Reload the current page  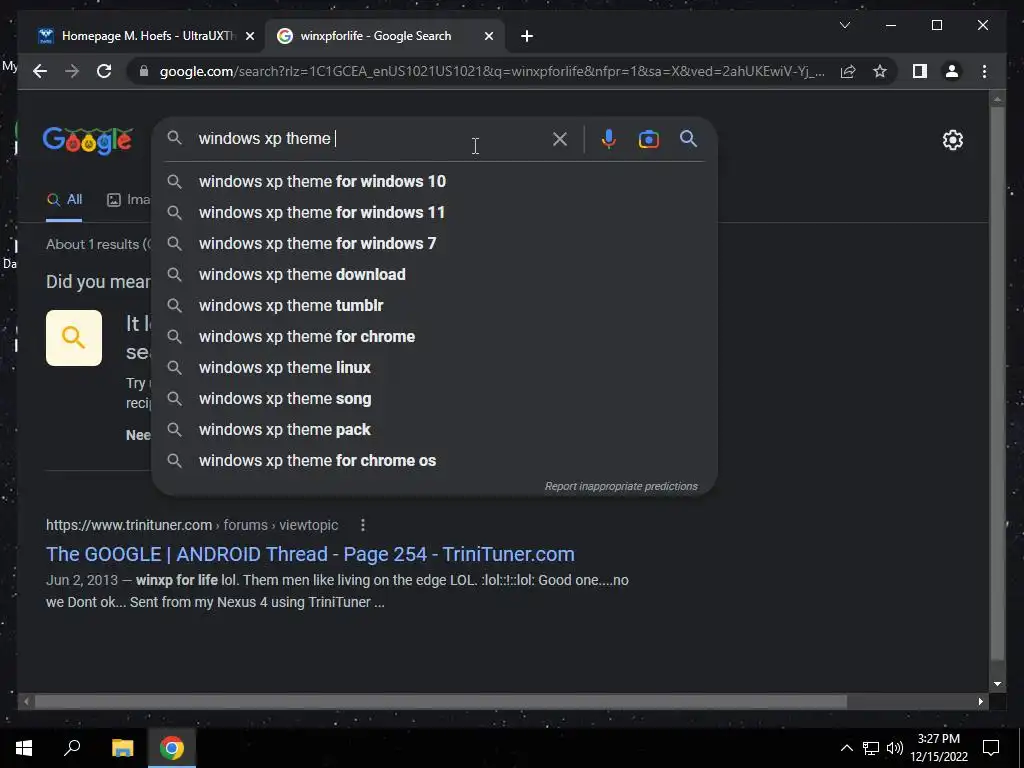[104, 71]
